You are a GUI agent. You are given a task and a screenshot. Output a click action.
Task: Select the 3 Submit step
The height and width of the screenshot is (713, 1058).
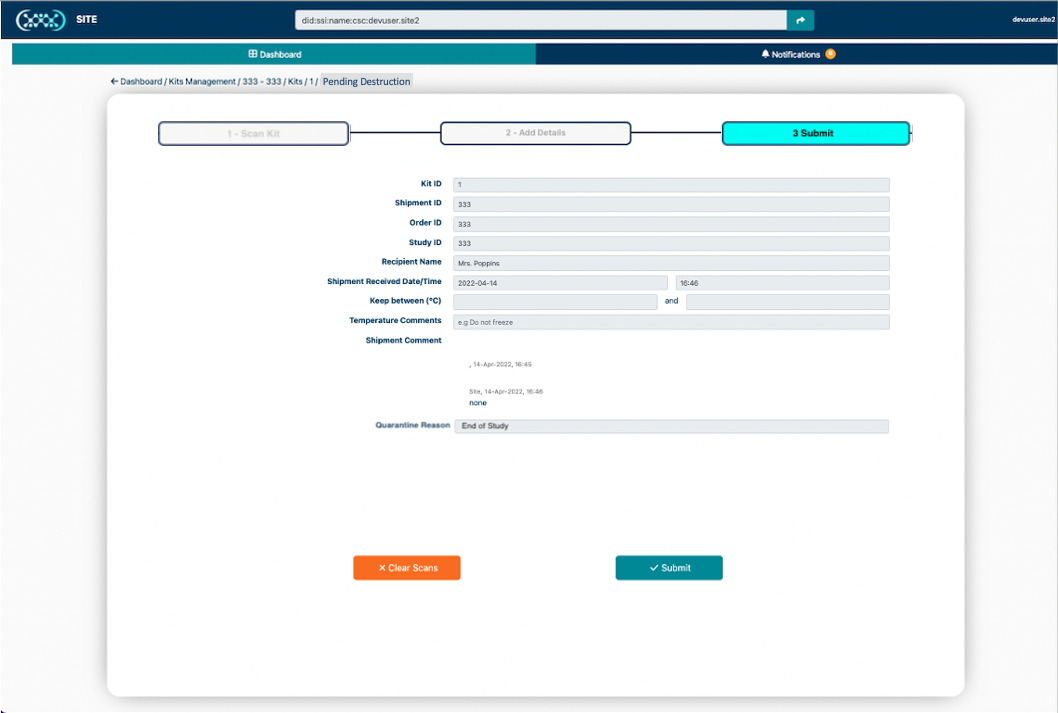816,133
